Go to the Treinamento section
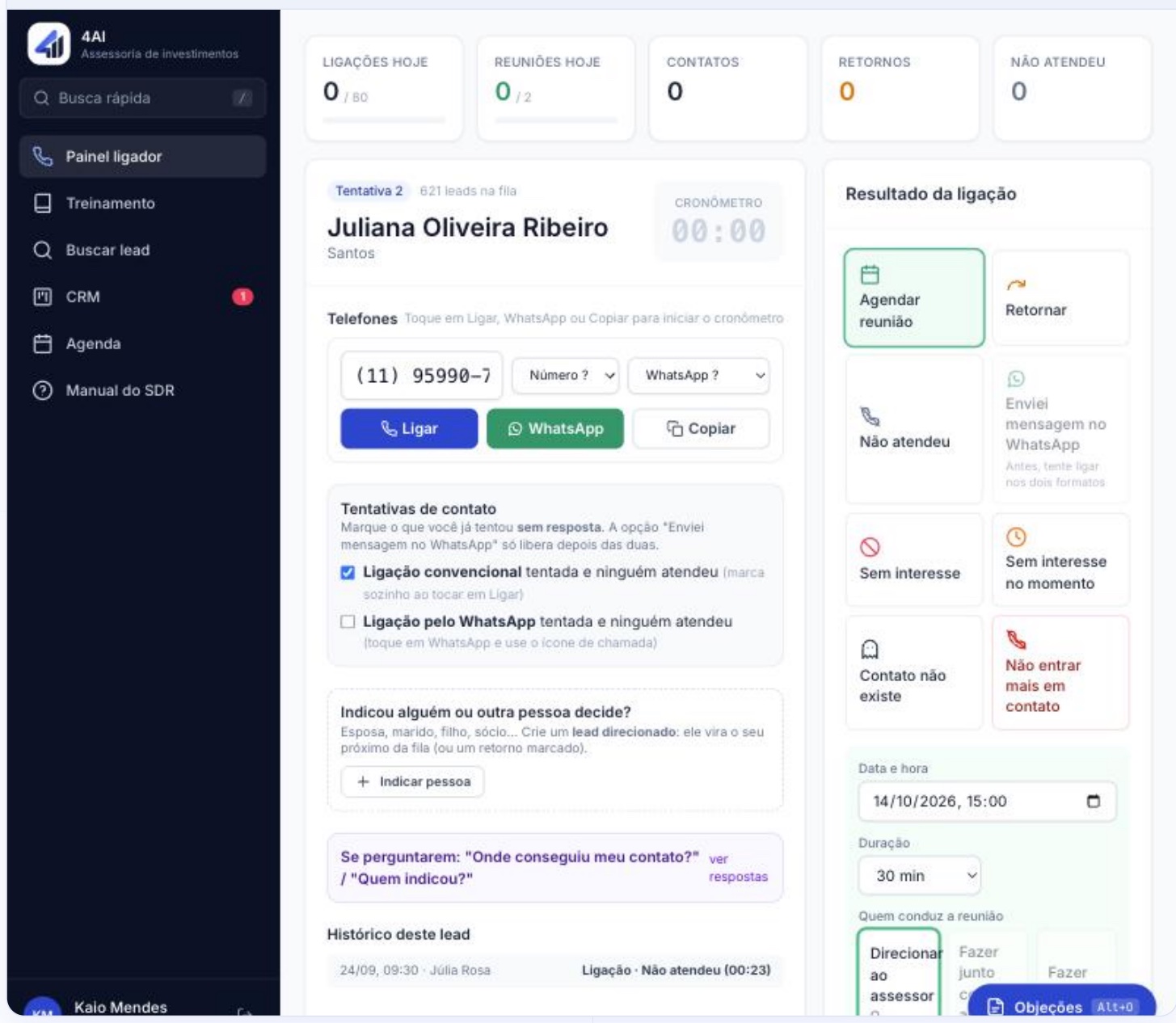Screen dimensions: 1176x1023 (x=143, y=204)
